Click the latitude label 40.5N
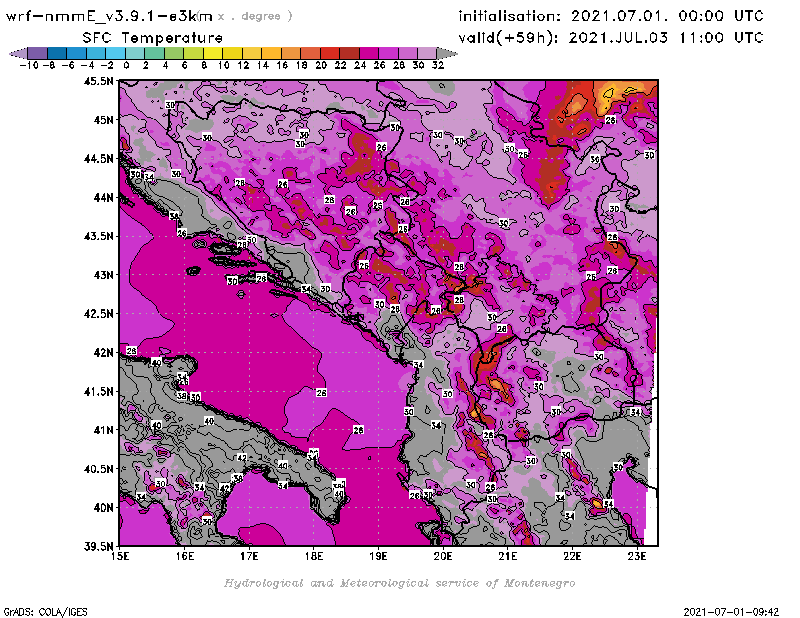Image resolution: width=800 pixels, height=618 pixels. pyautogui.click(x=98, y=469)
